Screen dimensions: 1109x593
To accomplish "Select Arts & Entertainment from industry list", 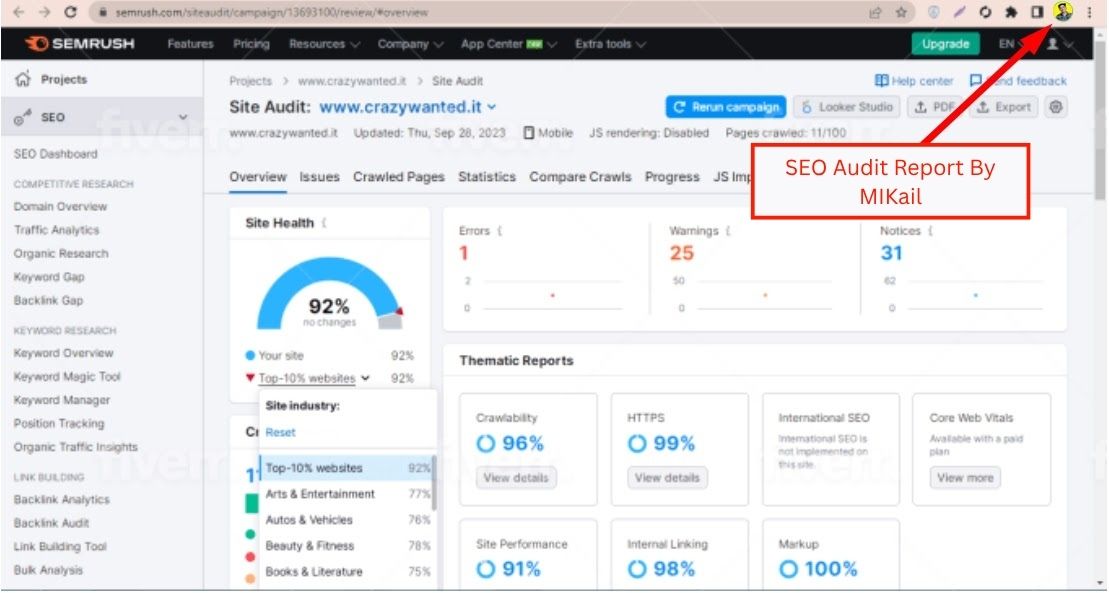I will [x=320, y=494].
